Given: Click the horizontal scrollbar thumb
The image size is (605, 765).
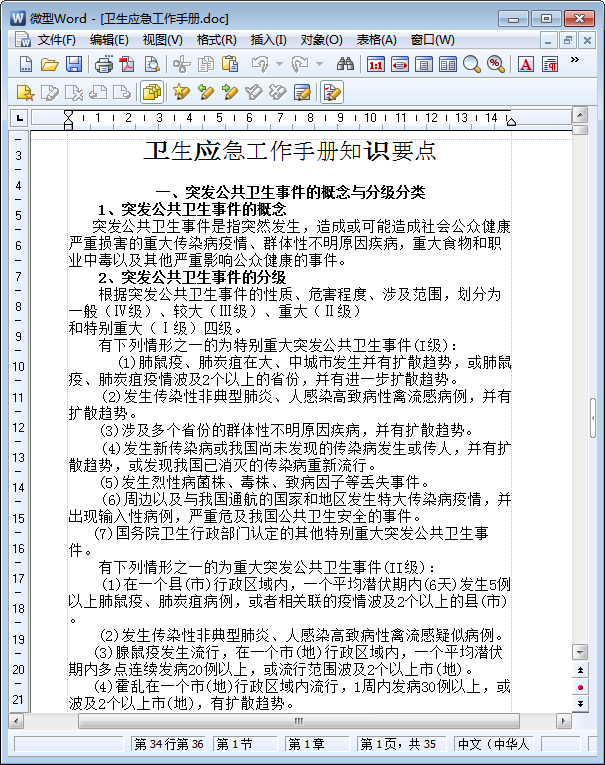Looking at the screenshot, I should (299, 721).
